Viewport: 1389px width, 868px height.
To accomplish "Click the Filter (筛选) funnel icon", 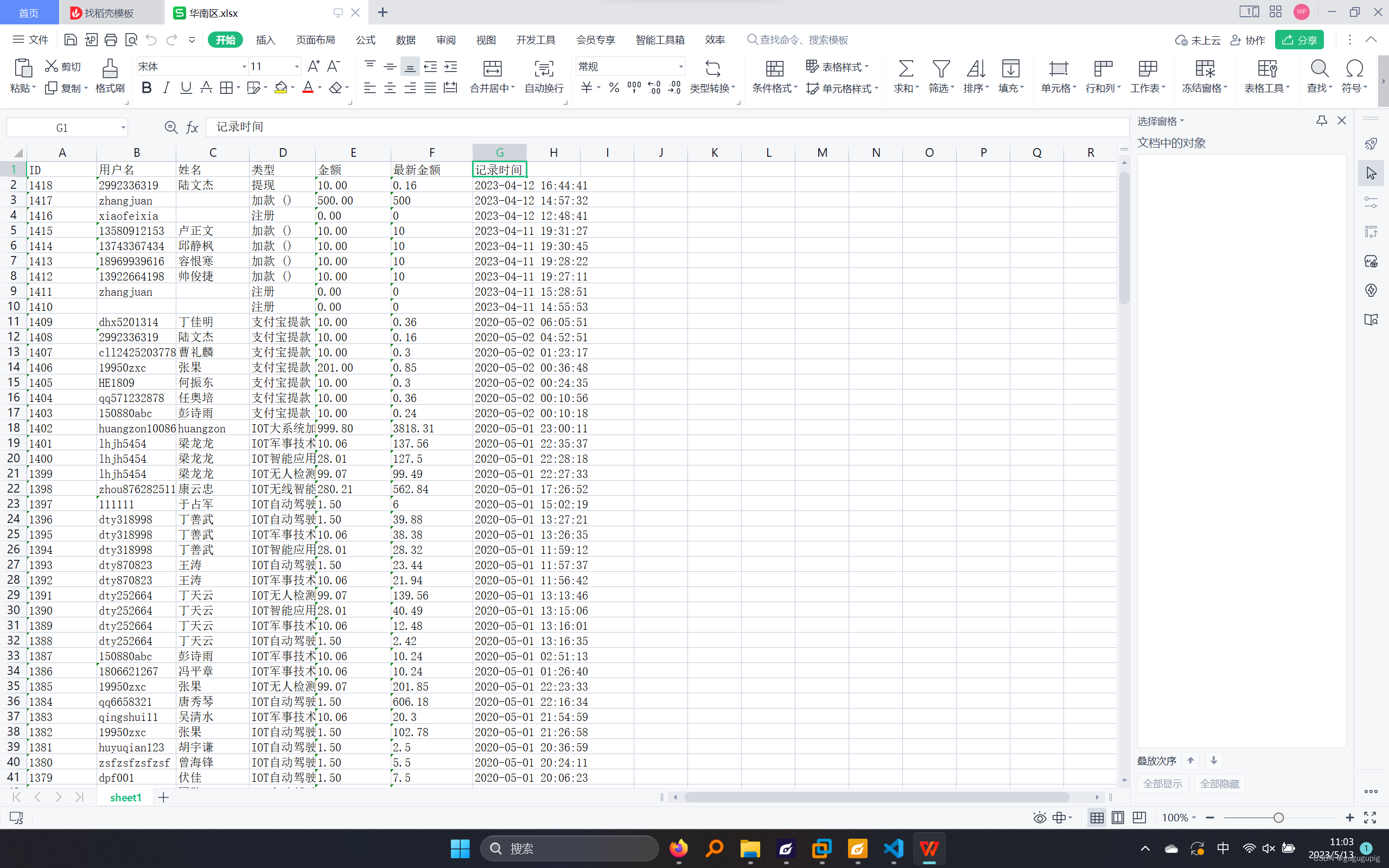I will point(940,69).
